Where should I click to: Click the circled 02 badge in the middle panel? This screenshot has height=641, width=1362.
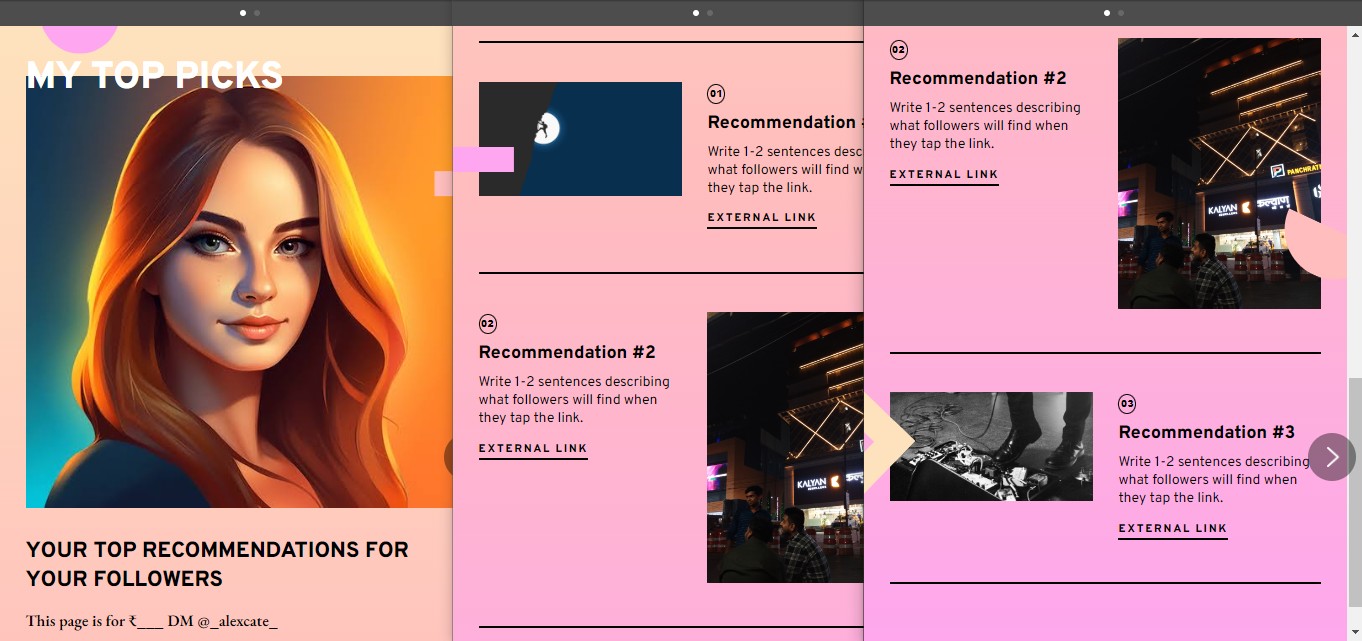click(488, 324)
